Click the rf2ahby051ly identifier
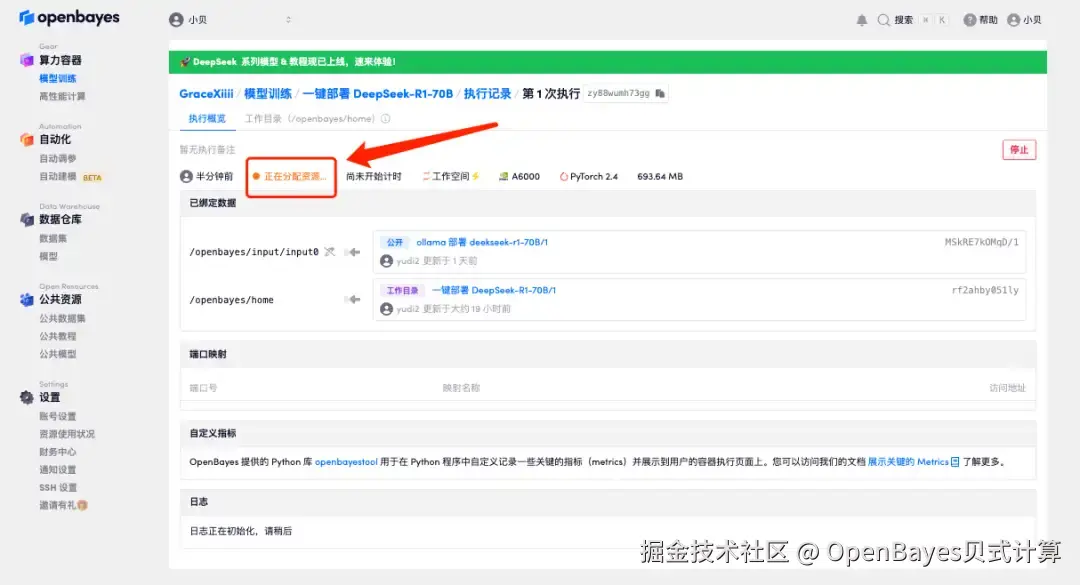The image size is (1080, 585). (x=985, y=291)
